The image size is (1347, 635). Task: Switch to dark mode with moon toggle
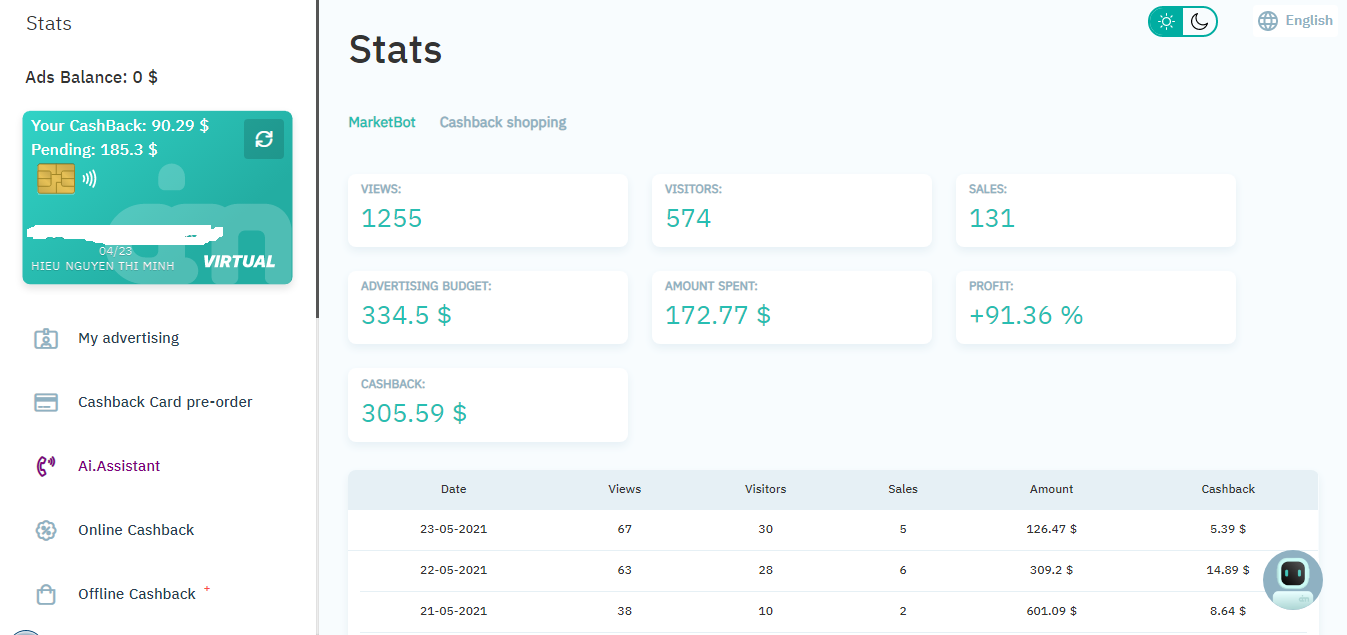1199,21
